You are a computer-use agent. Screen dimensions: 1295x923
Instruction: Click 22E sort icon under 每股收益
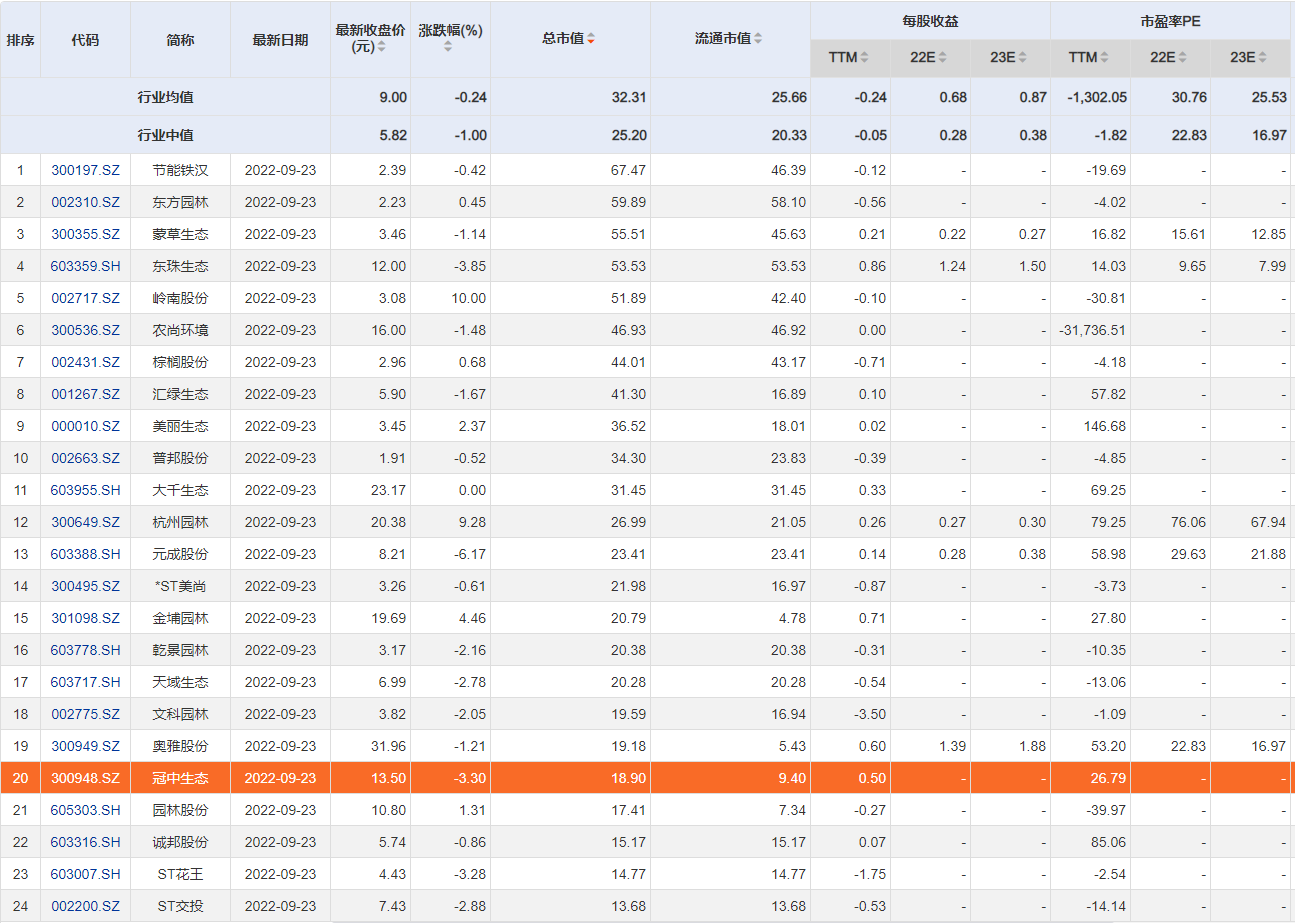pos(942,58)
